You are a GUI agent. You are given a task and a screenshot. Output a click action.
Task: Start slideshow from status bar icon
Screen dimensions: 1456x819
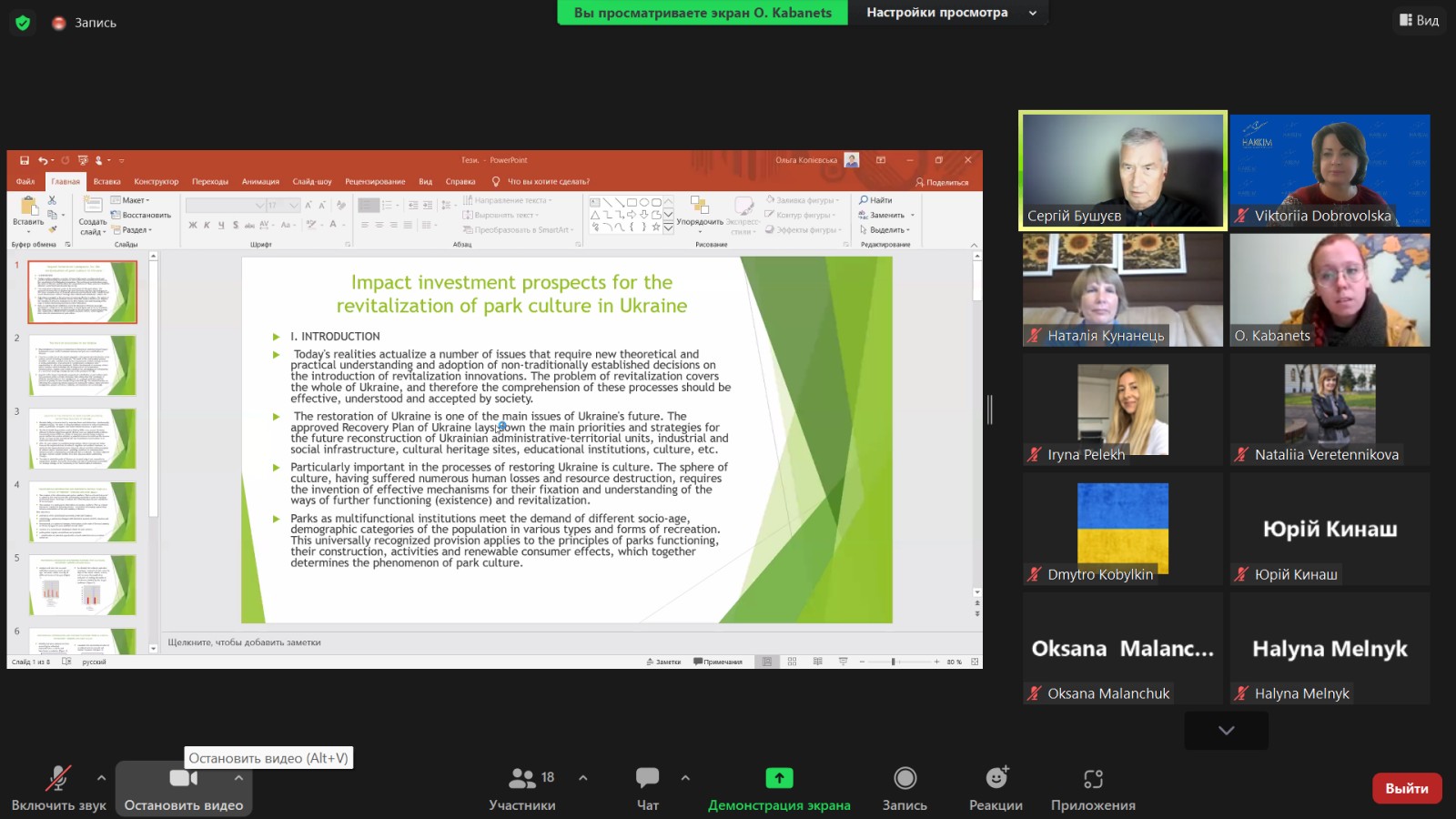click(x=843, y=662)
